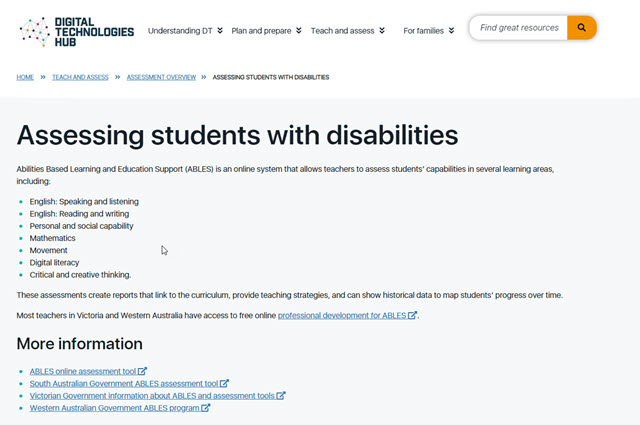
Task: Open the Understanding DT menu
Action: (180, 31)
